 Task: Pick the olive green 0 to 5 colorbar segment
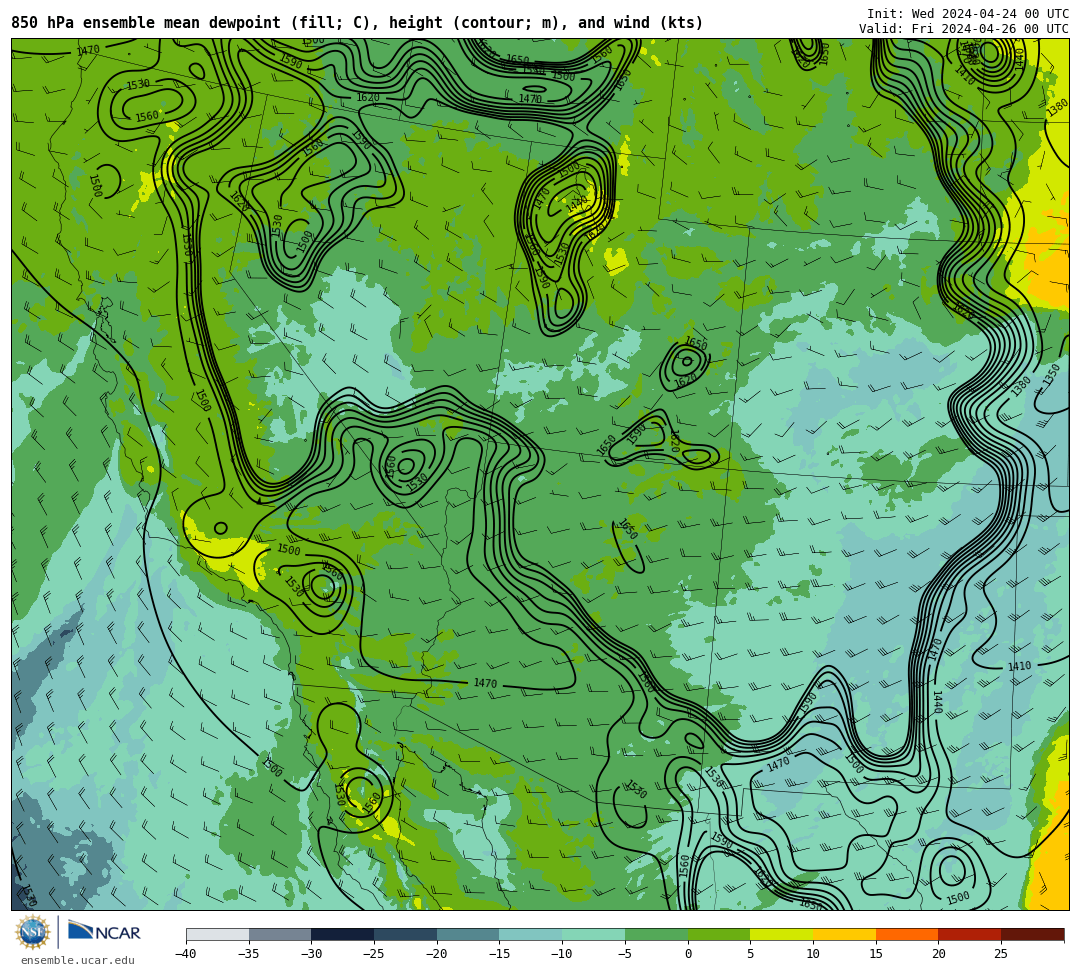pyautogui.click(x=718, y=934)
